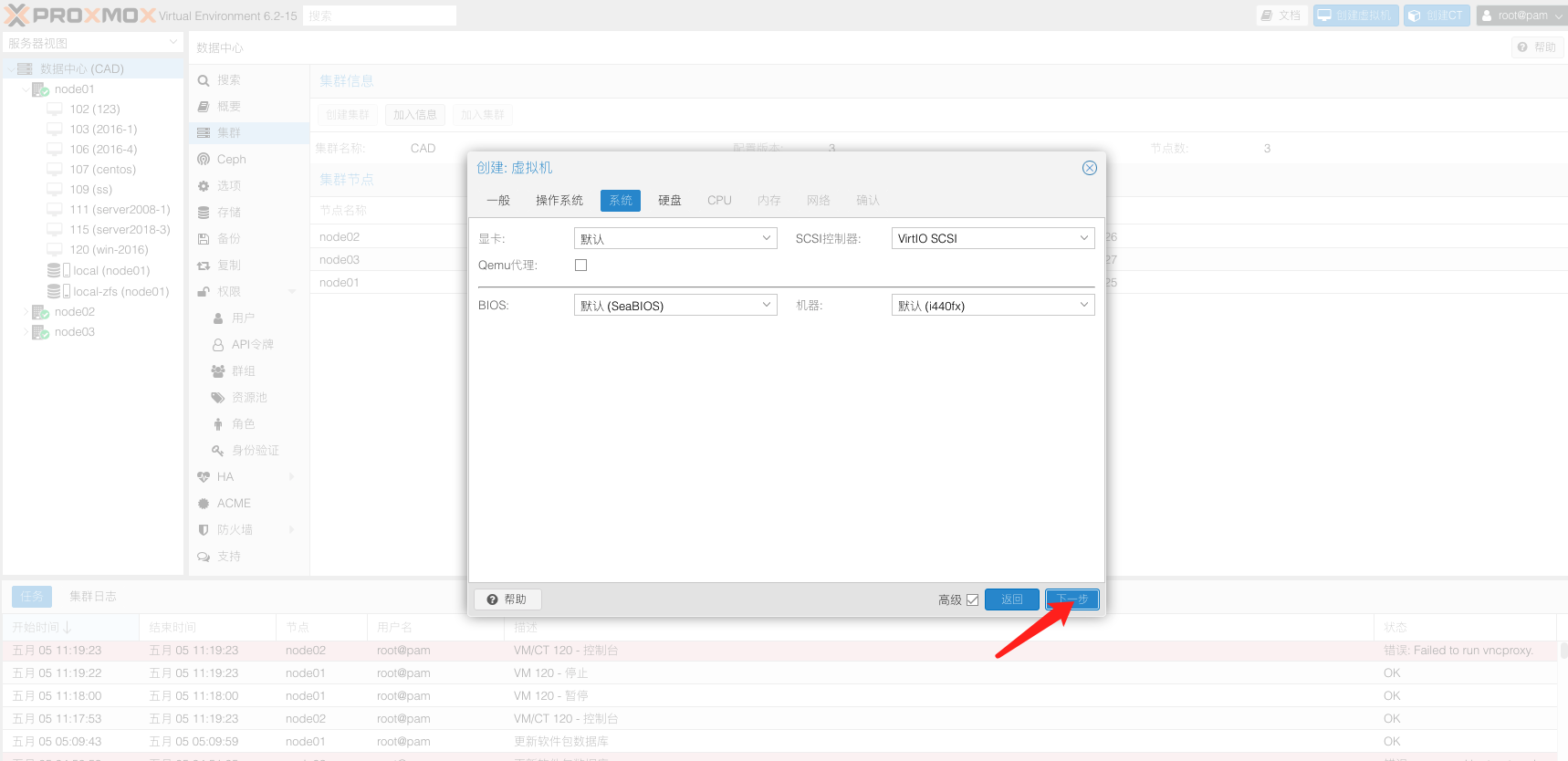Open the Replication (复制) menu icon
The height and width of the screenshot is (761, 1568).
click(x=204, y=266)
